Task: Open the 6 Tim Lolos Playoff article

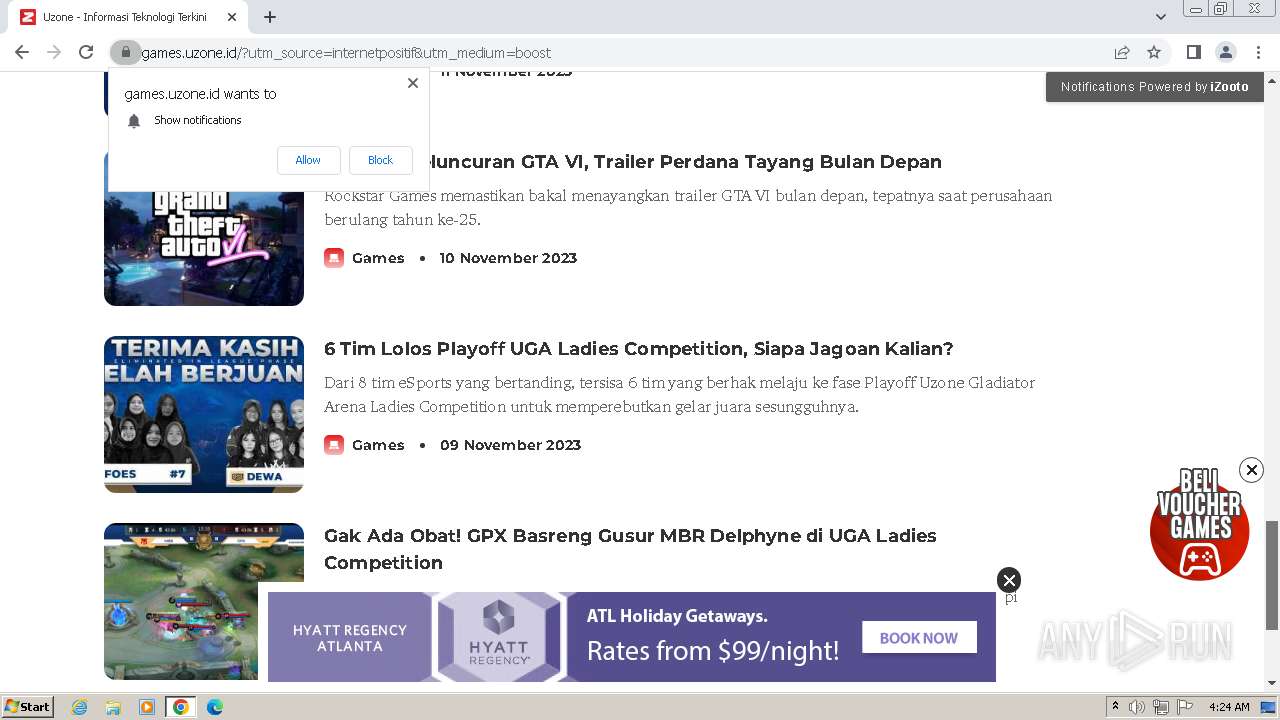Action: pos(638,349)
